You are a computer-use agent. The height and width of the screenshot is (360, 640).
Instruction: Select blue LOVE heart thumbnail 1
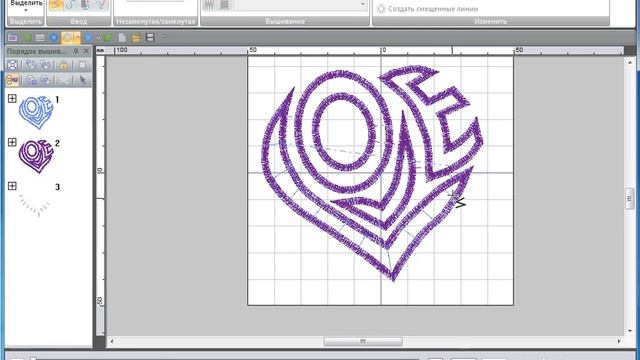pos(36,112)
